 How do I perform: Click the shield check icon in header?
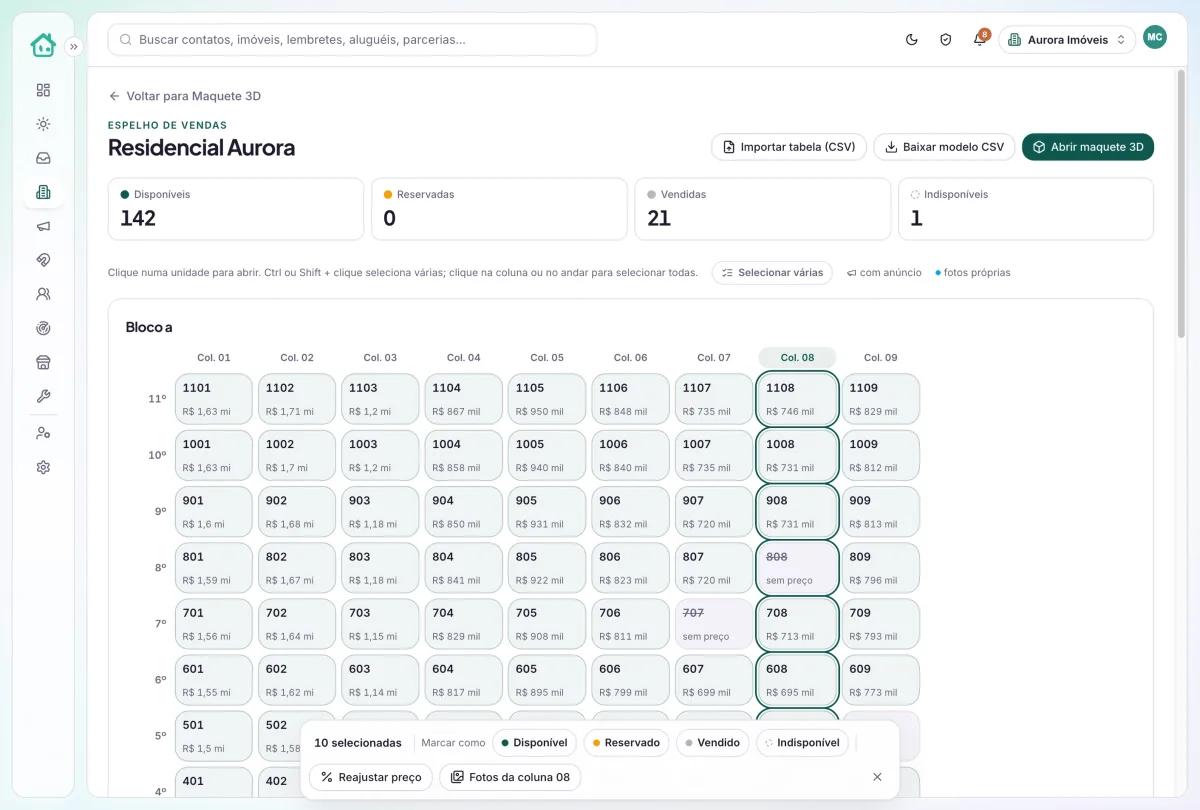point(945,40)
